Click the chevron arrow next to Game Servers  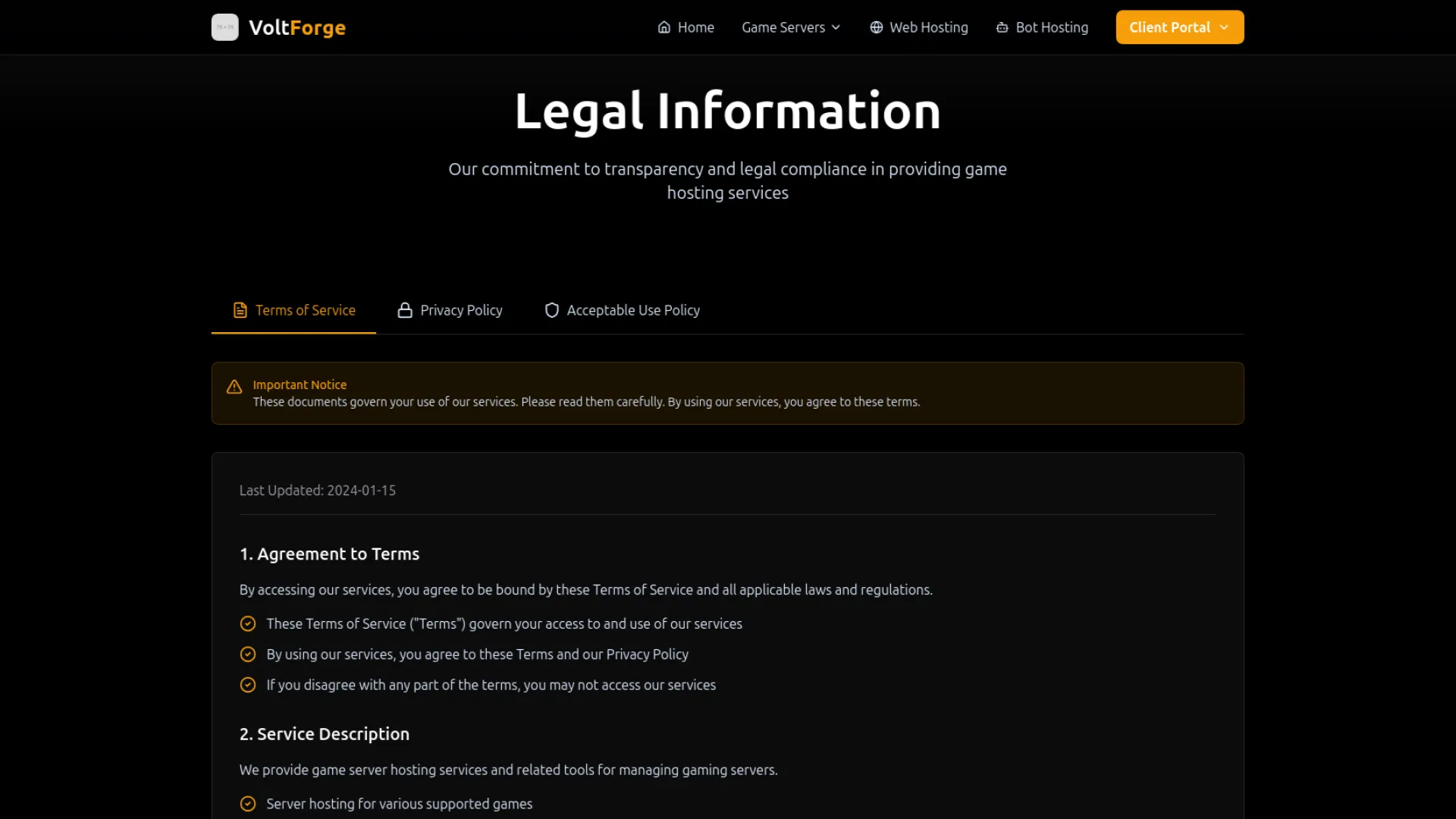coord(836,27)
